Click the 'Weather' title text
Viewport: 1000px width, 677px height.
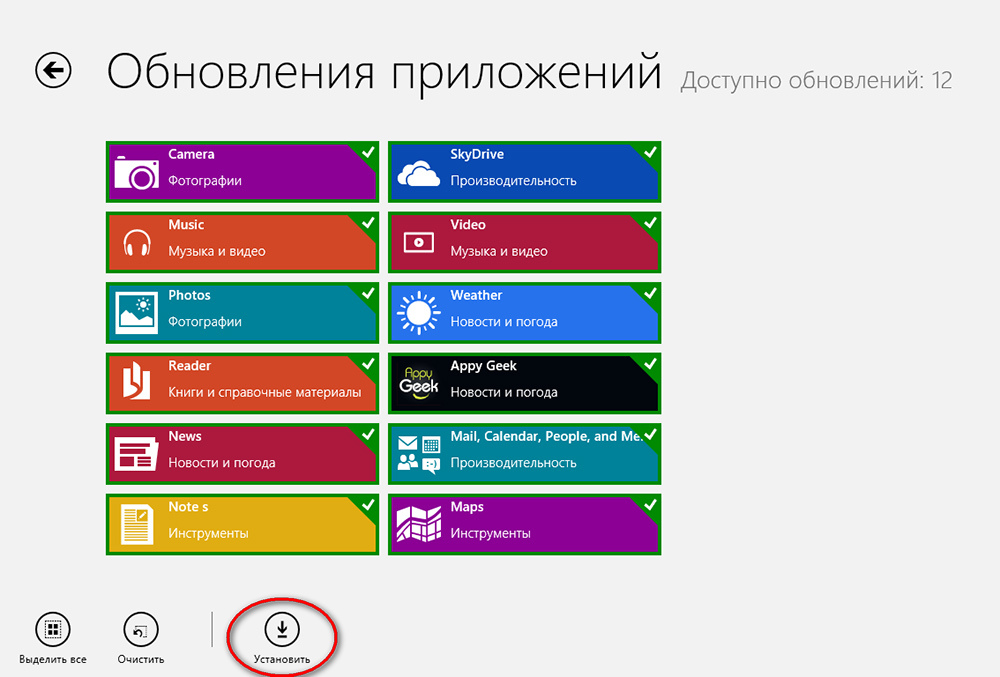click(476, 295)
